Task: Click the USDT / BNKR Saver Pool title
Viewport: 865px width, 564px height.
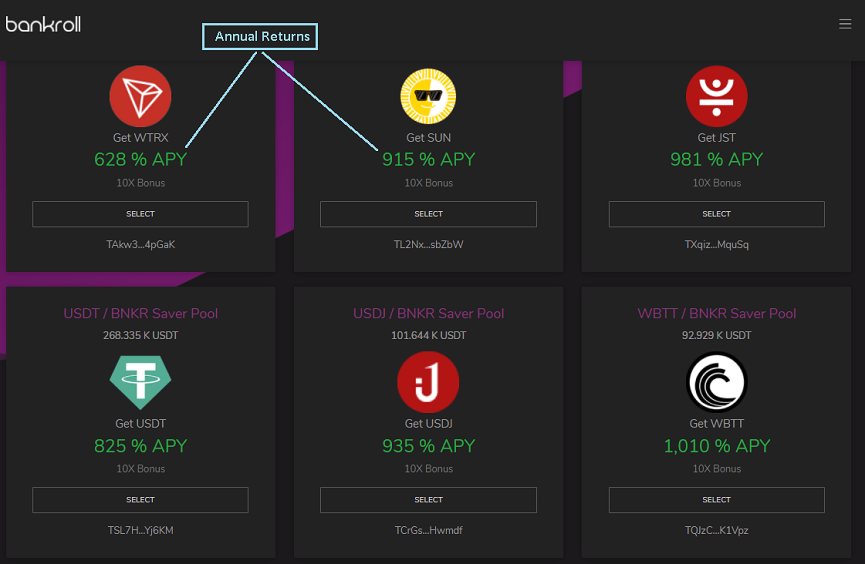Action: (140, 313)
